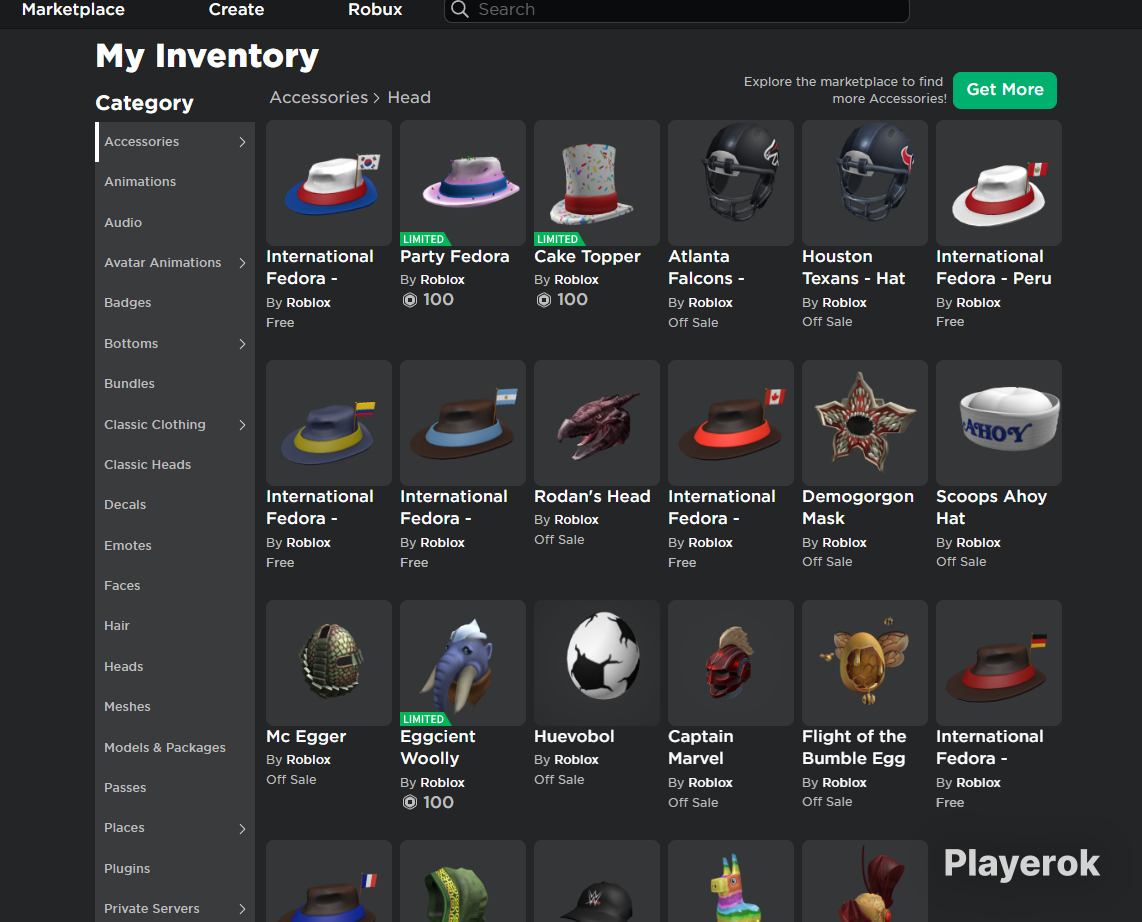The height and width of the screenshot is (922, 1142).
Task: Select the Badges category
Action: [x=127, y=303]
